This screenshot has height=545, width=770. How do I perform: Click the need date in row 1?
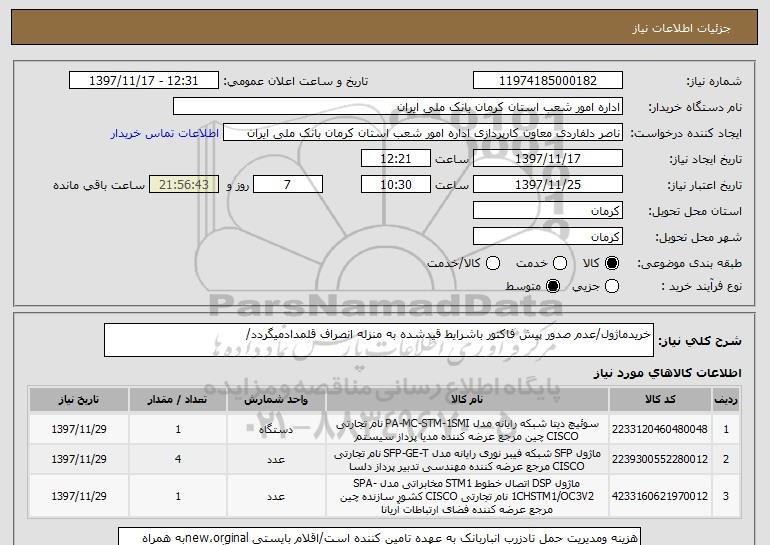(x=79, y=430)
